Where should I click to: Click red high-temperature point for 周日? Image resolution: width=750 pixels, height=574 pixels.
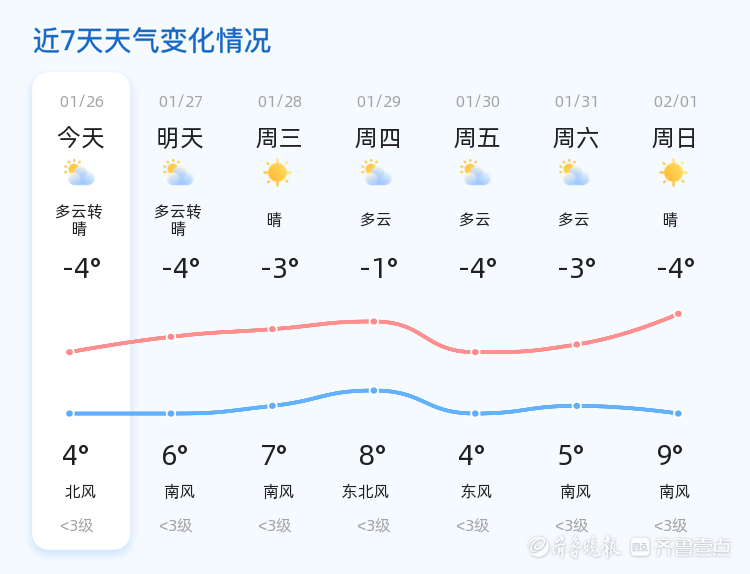tap(678, 313)
